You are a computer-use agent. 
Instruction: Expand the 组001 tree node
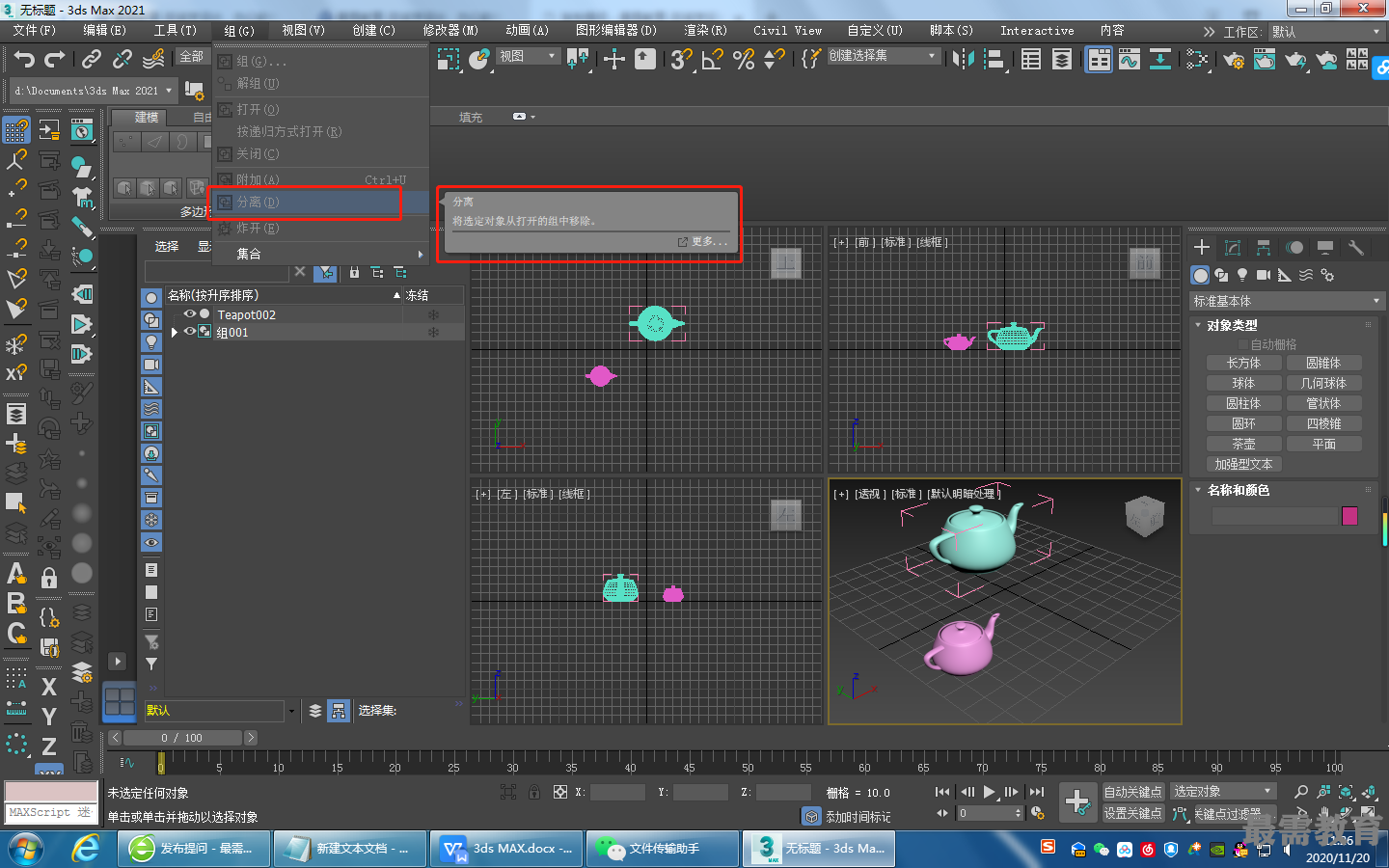coord(175,332)
